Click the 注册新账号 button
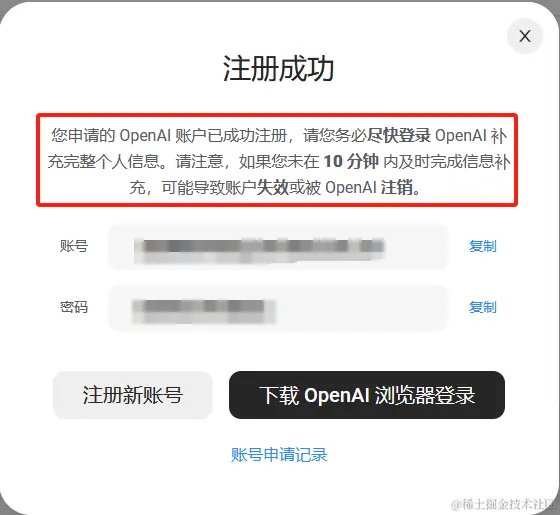The image size is (560, 515). coord(132,395)
